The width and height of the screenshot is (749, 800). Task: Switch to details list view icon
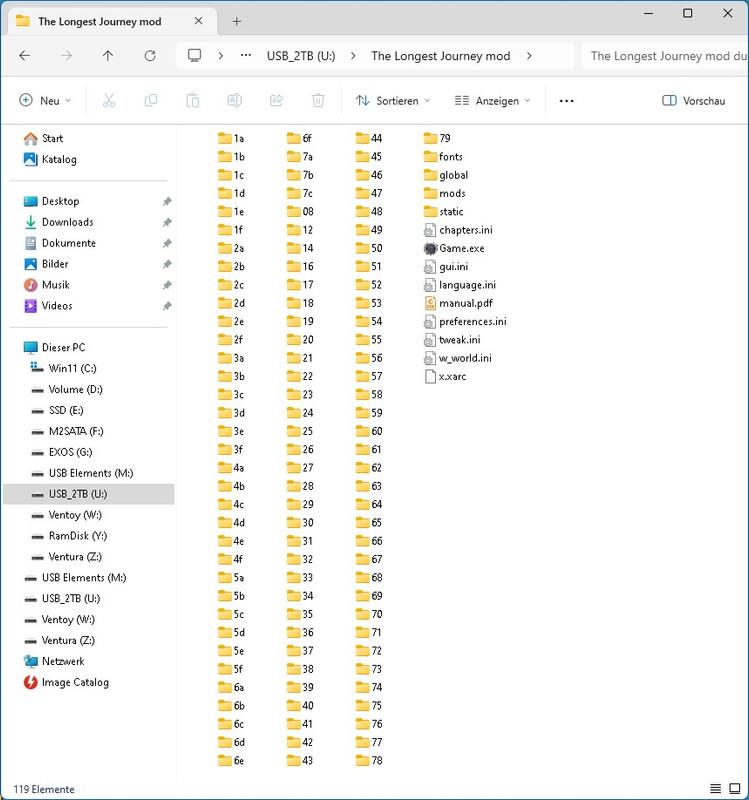tap(716, 788)
